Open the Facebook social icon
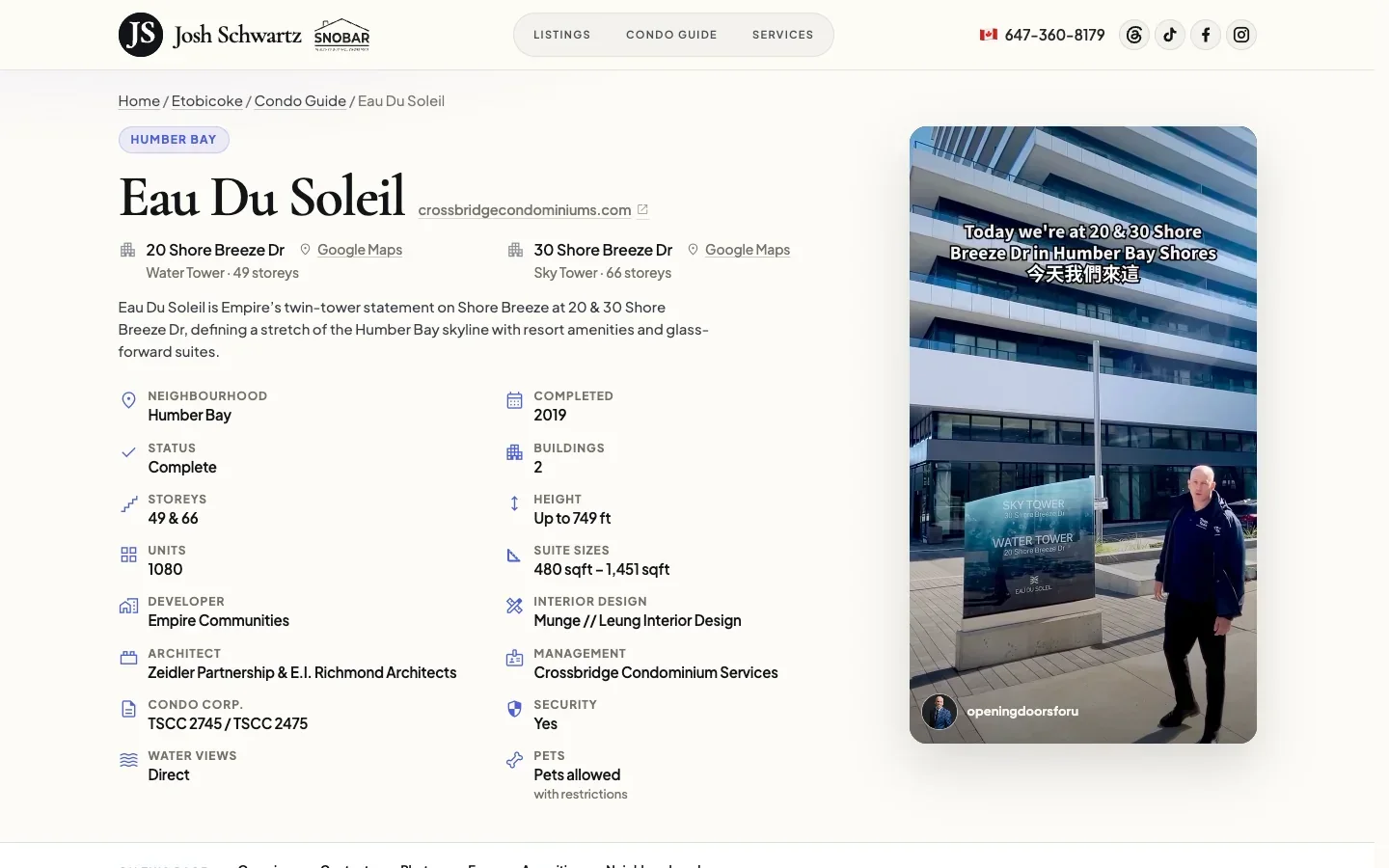Screen dimensions: 1389x868 tap(1206, 35)
